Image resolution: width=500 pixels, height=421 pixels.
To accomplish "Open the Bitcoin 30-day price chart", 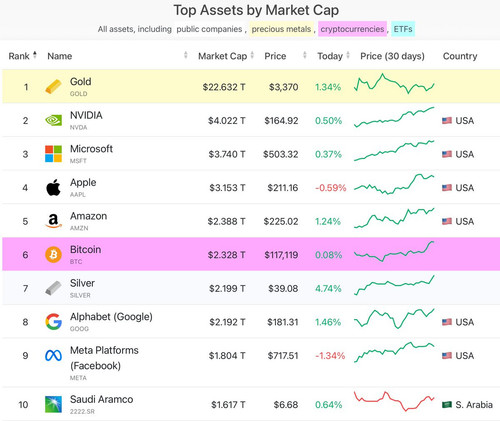I will [x=394, y=251].
